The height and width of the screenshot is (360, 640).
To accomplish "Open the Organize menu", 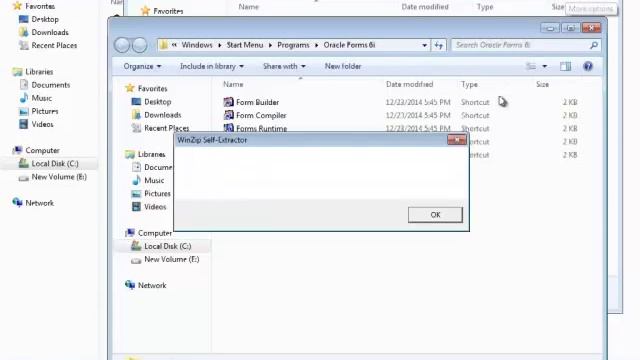I will coord(142,66).
